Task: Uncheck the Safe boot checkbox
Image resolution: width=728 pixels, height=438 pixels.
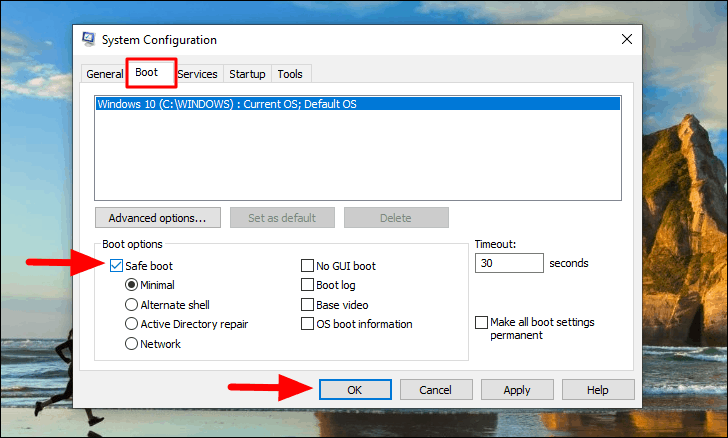Action: click(117, 266)
